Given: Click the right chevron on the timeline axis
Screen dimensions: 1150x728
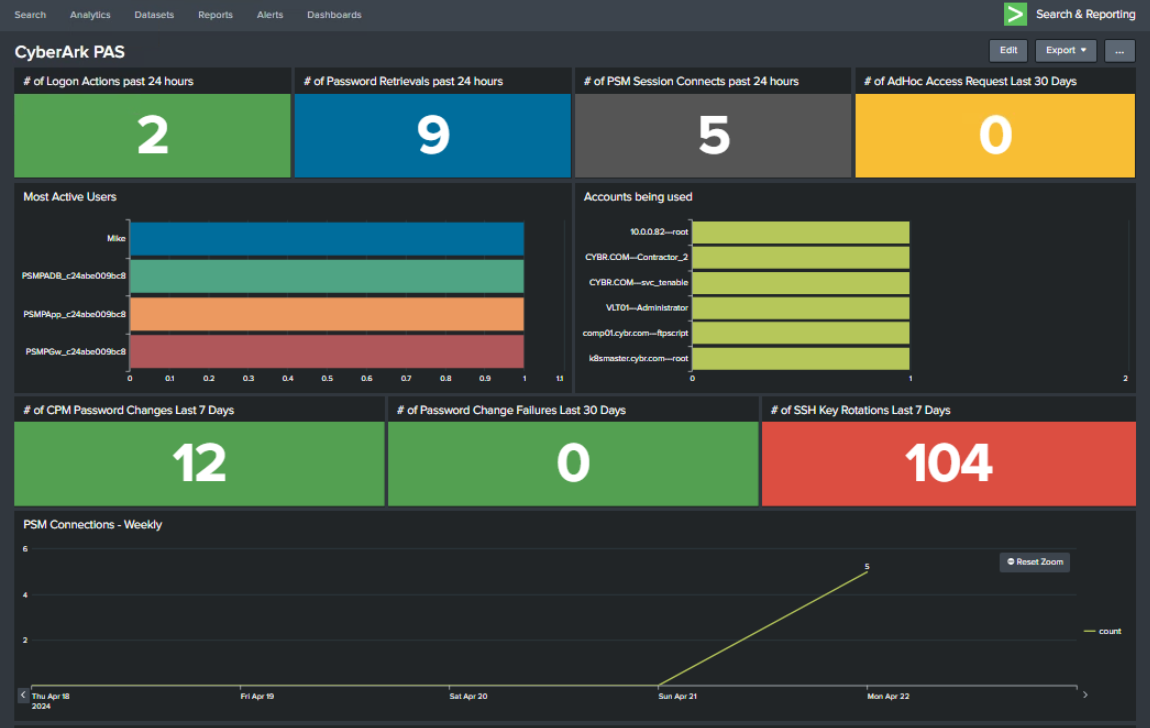Looking at the screenshot, I should pos(1085,693).
